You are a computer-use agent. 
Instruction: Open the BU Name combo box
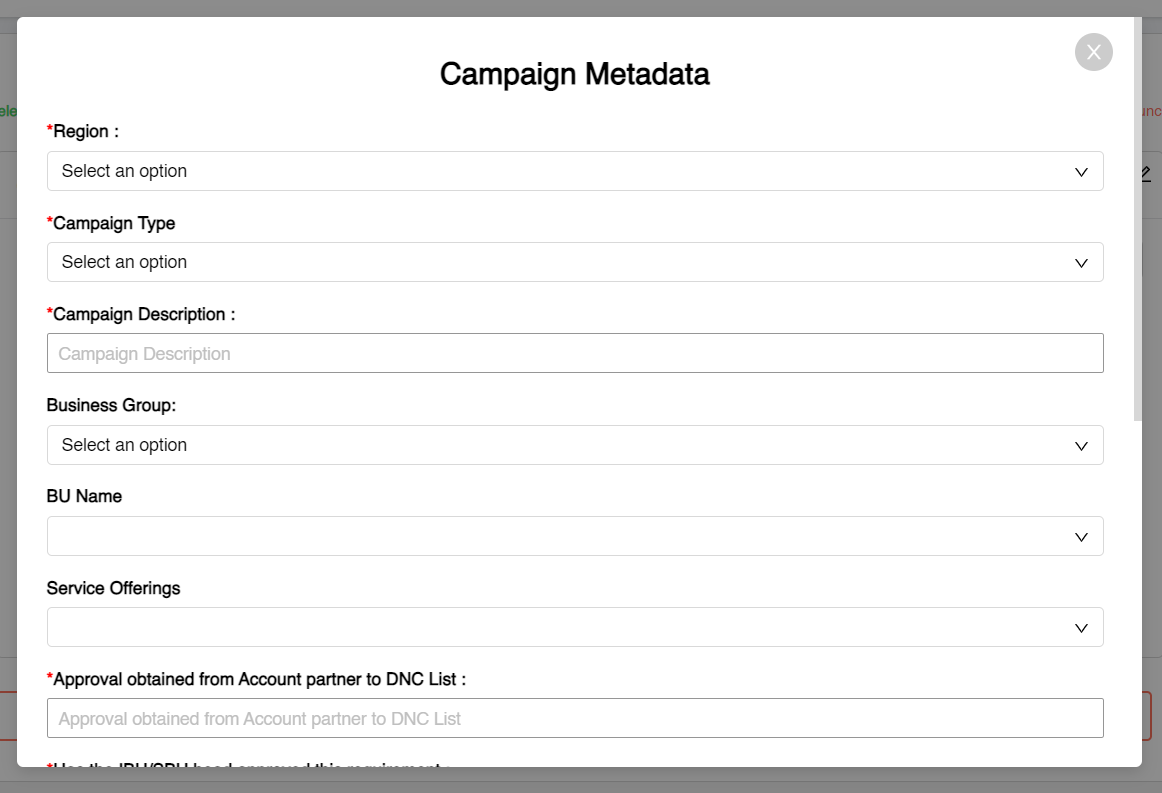(575, 536)
